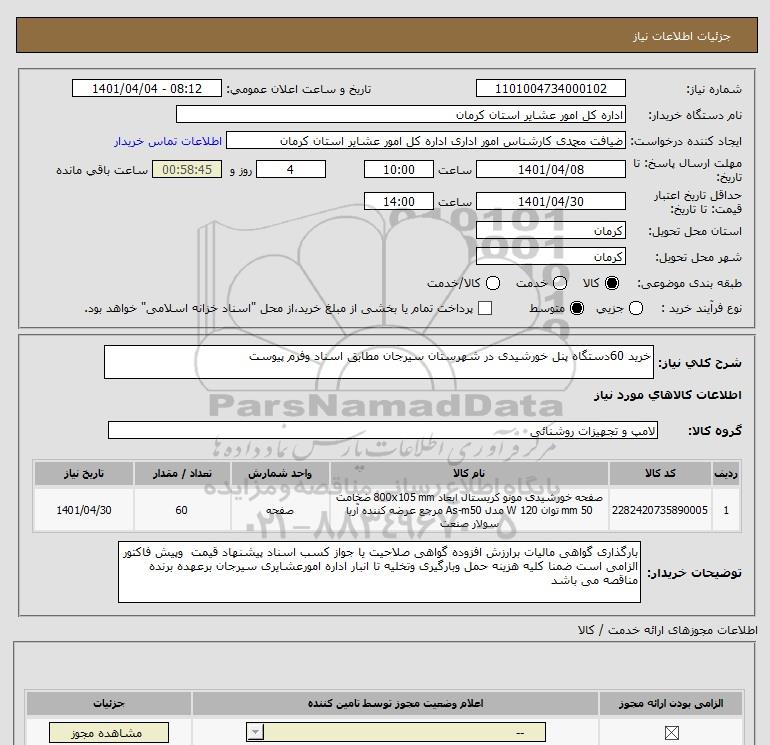Select the متوسط purchase type radio

(577, 308)
